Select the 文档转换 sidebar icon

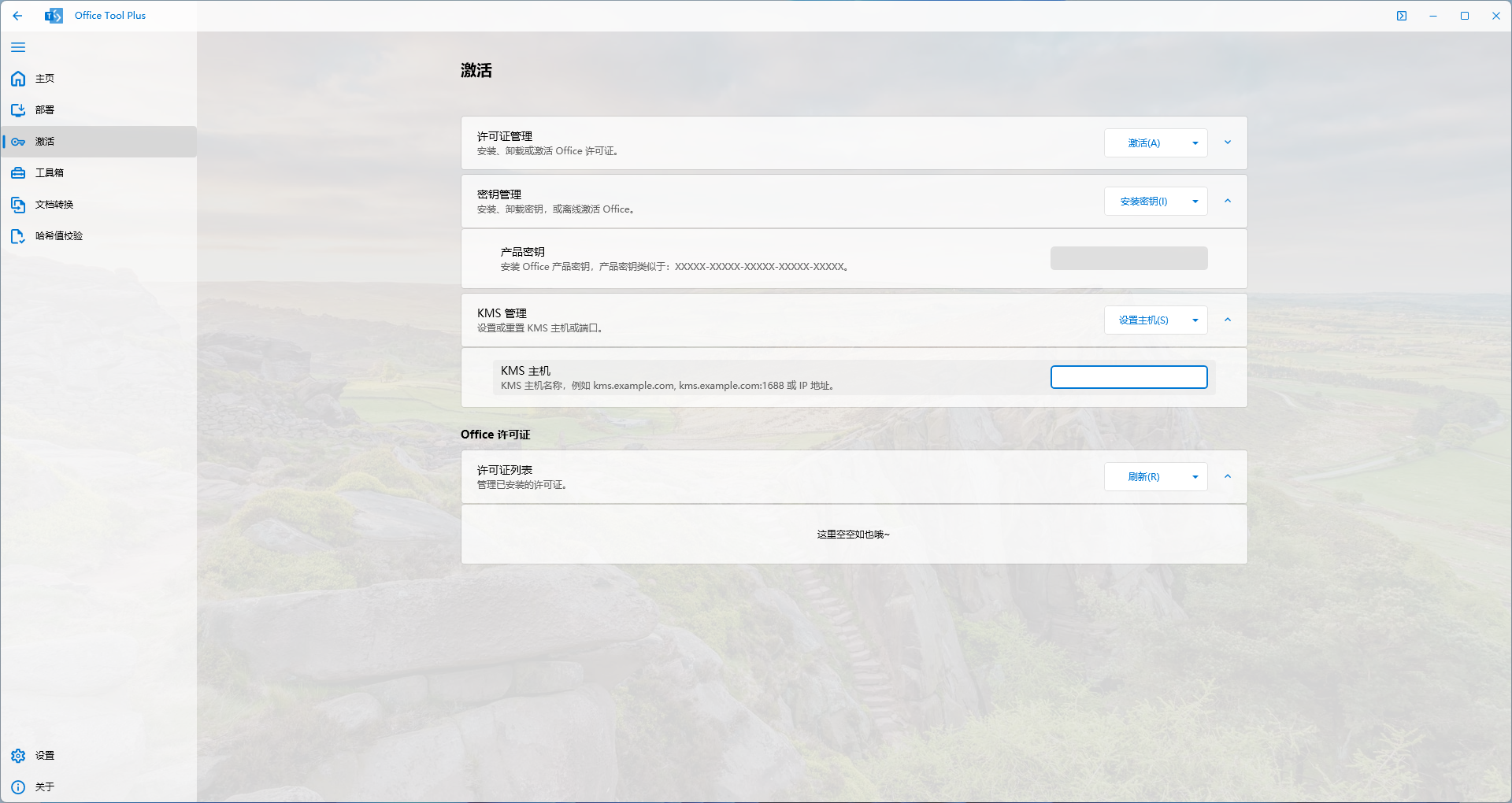click(18, 204)
